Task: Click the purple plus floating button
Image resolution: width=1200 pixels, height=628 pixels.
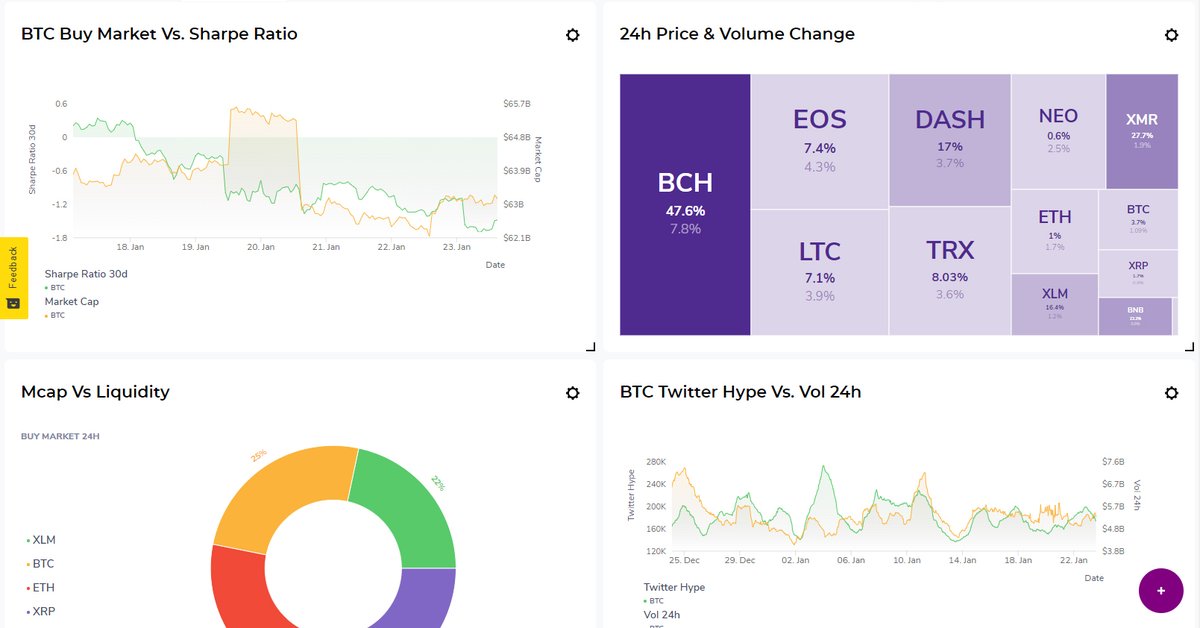Action: tap(1160, 590)
